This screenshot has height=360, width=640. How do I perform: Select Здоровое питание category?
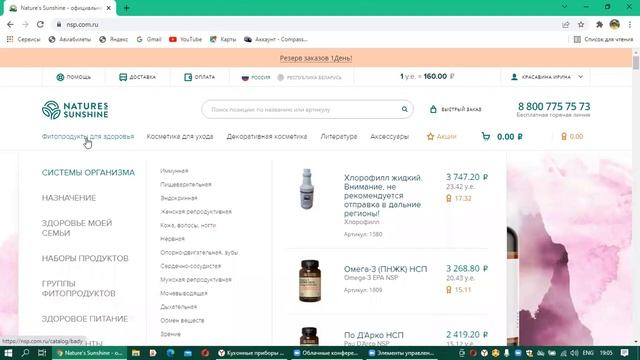tap(85, 319)
